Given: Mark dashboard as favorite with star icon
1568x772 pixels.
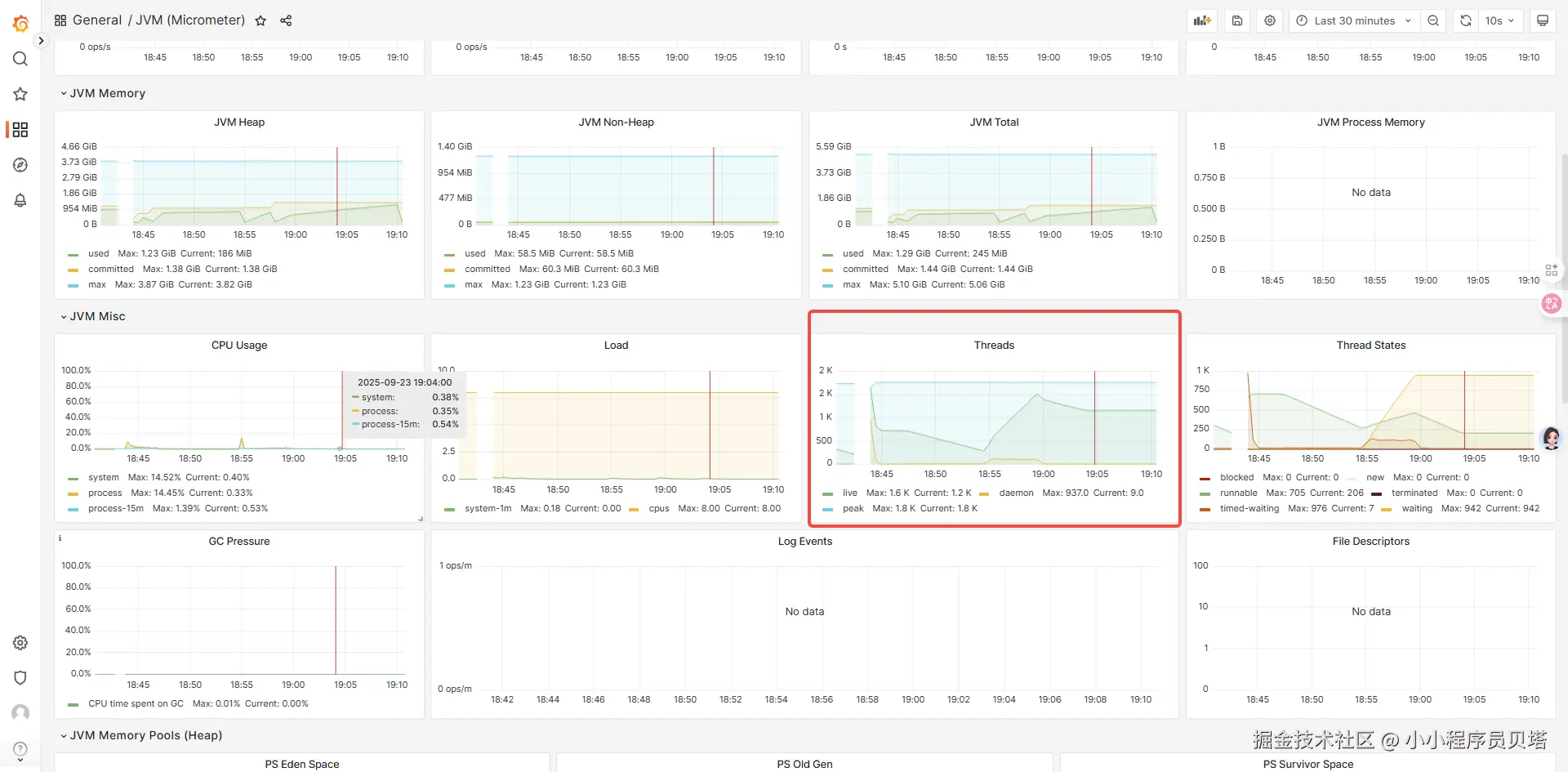Looking at the screenshot, I should point(261,20).
